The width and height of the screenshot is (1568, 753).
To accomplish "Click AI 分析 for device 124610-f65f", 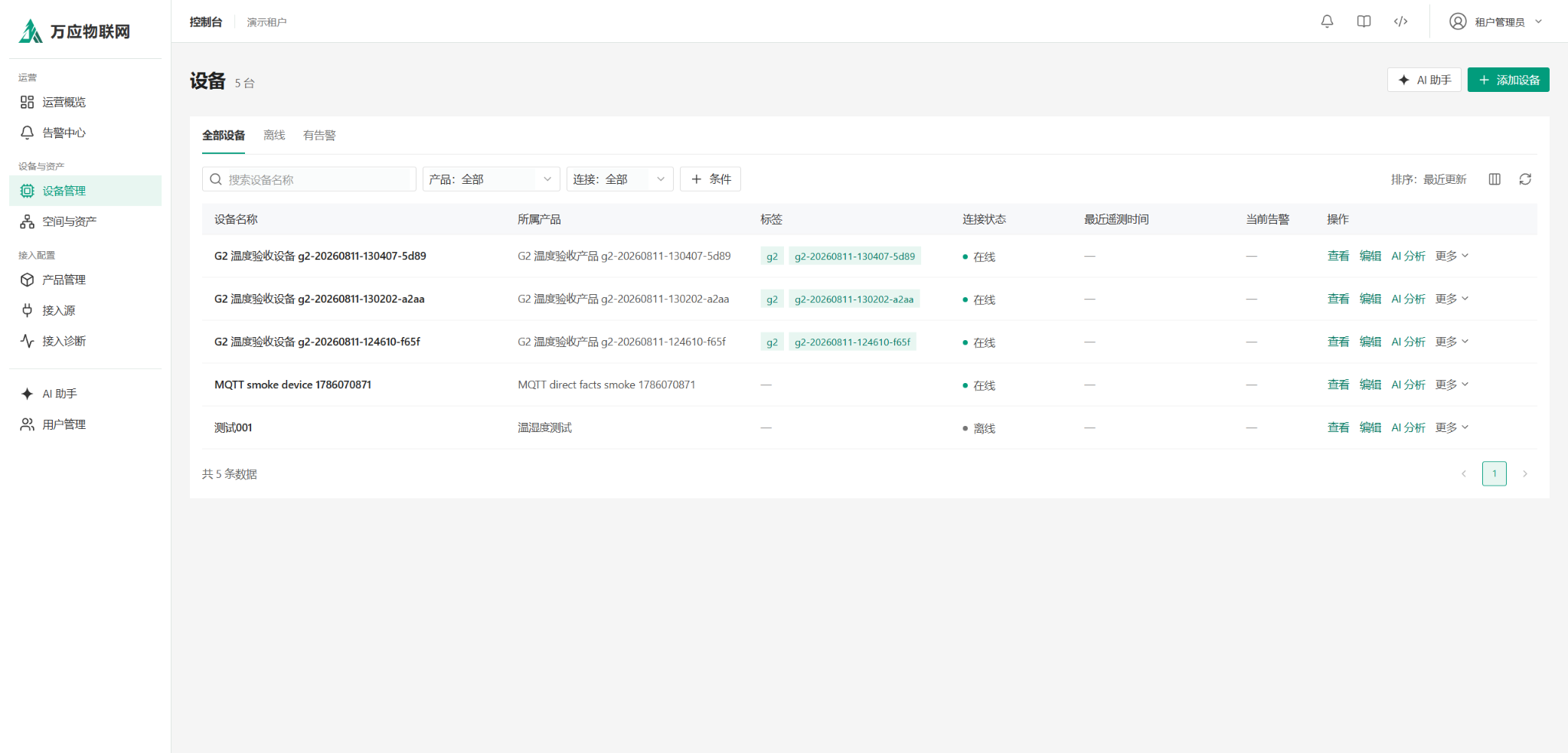I will pyautogui.click(x=1408, y=342).
